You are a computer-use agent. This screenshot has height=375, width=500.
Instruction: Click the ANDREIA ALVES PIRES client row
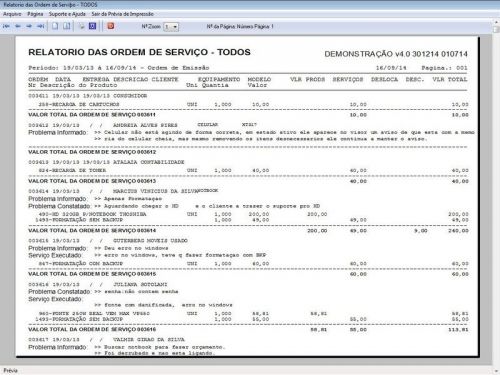tap(143, 125)
